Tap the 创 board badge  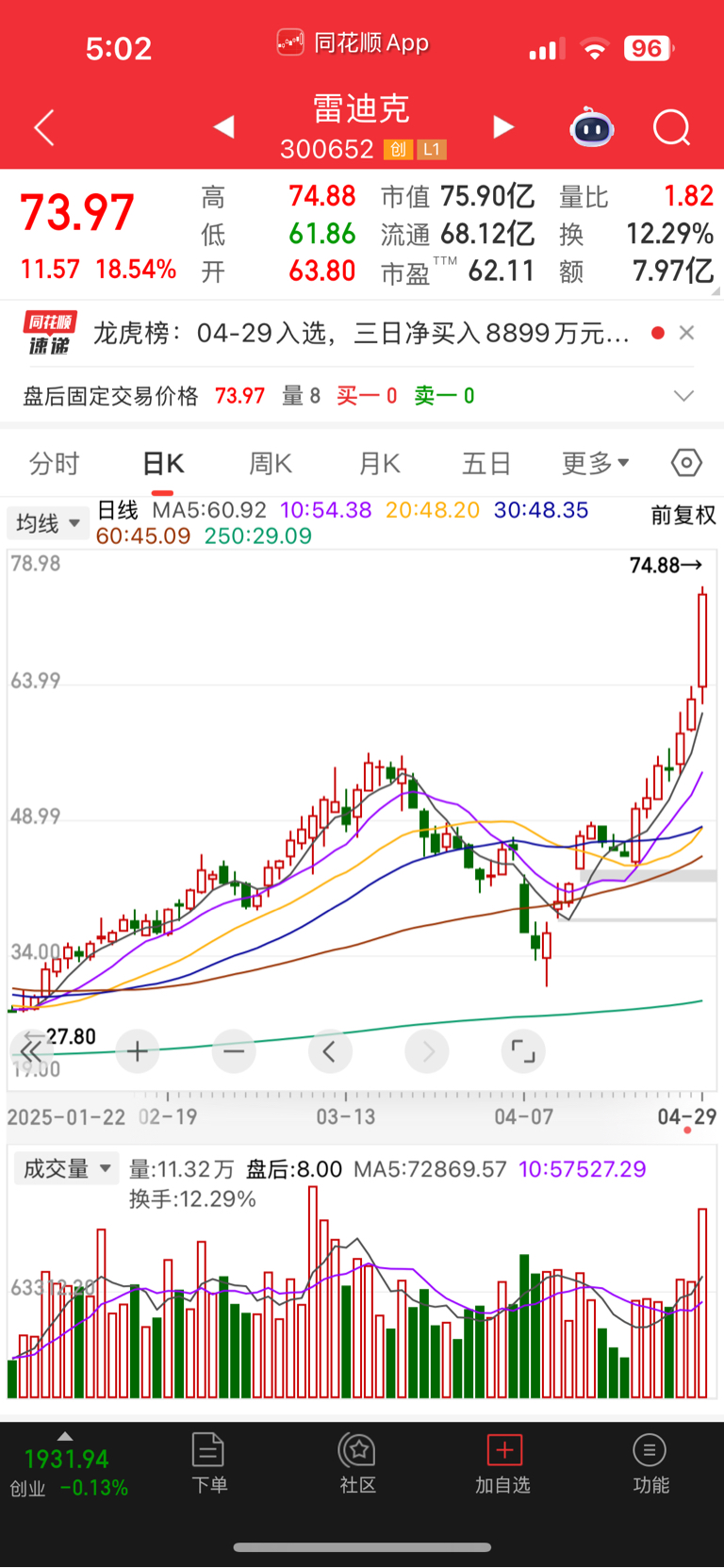click(399, 149)
